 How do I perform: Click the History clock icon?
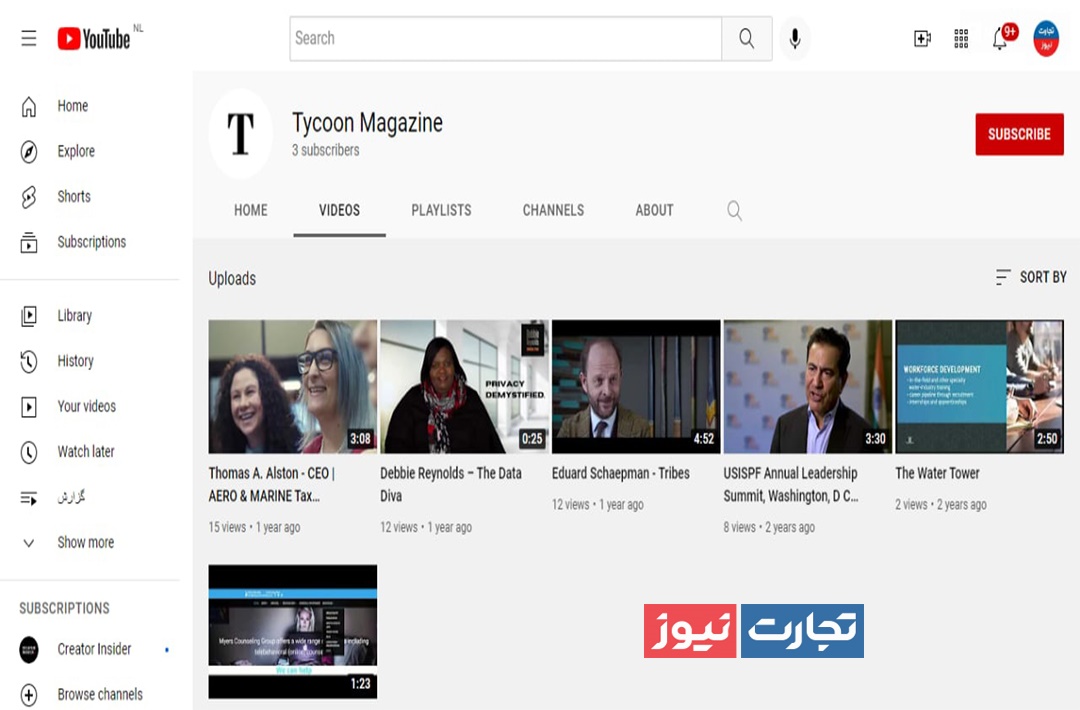coord(29,362)
